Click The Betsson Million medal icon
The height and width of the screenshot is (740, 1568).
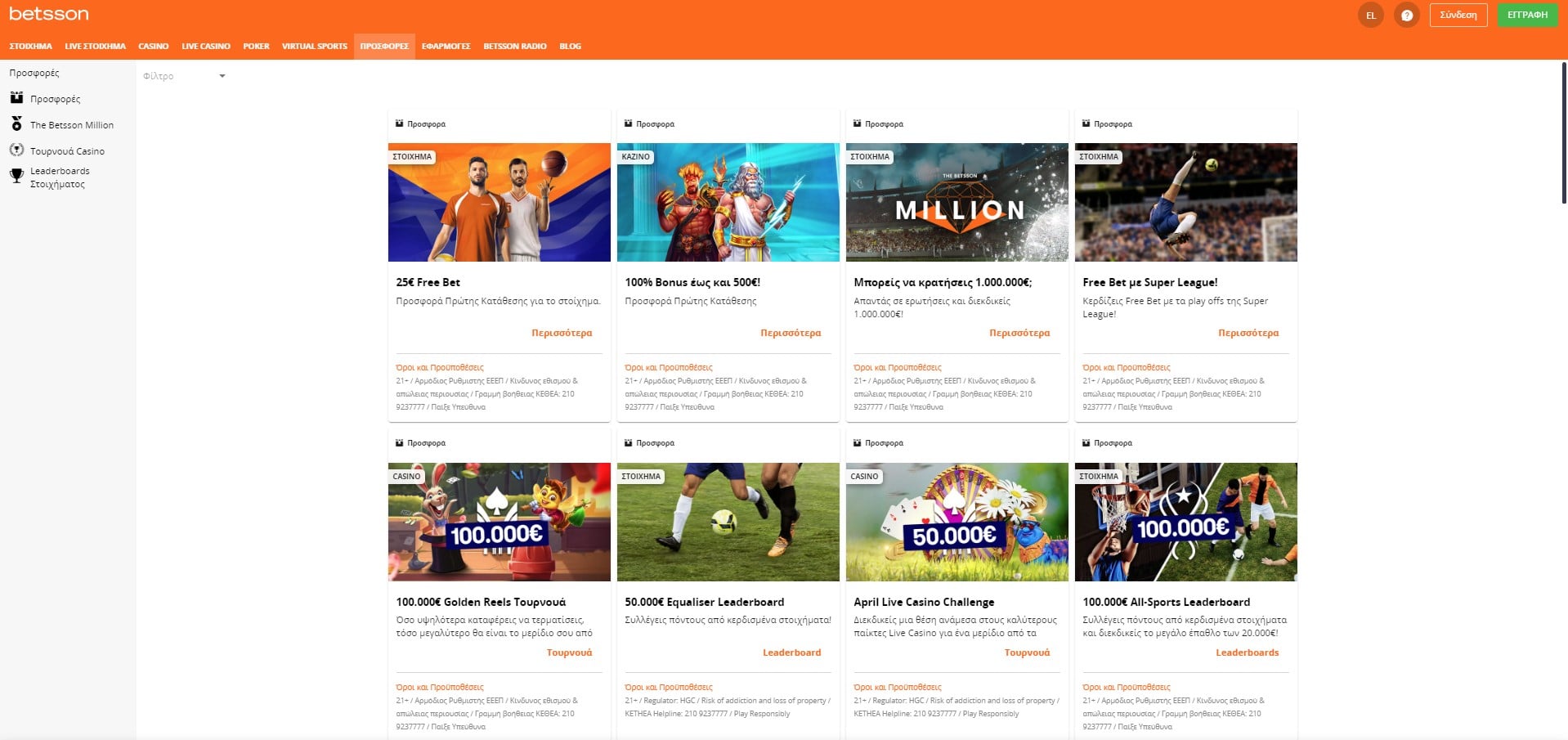pos(15,124)
